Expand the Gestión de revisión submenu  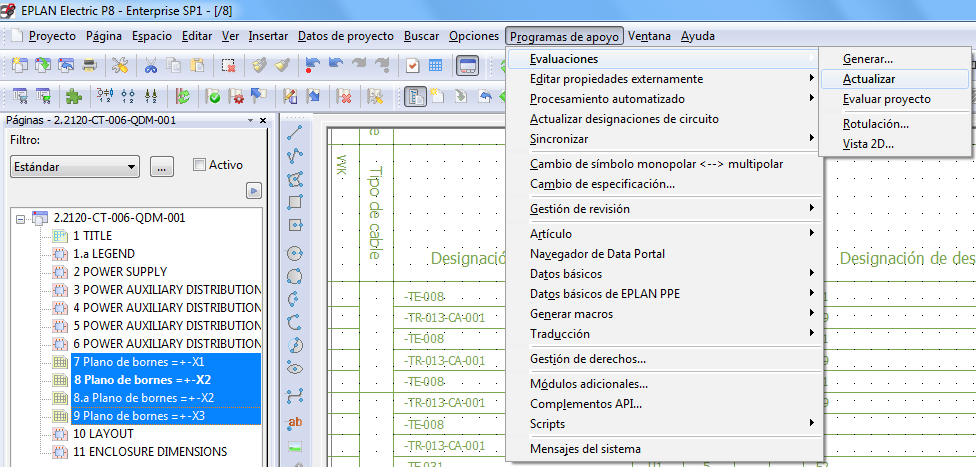(664, 209)
